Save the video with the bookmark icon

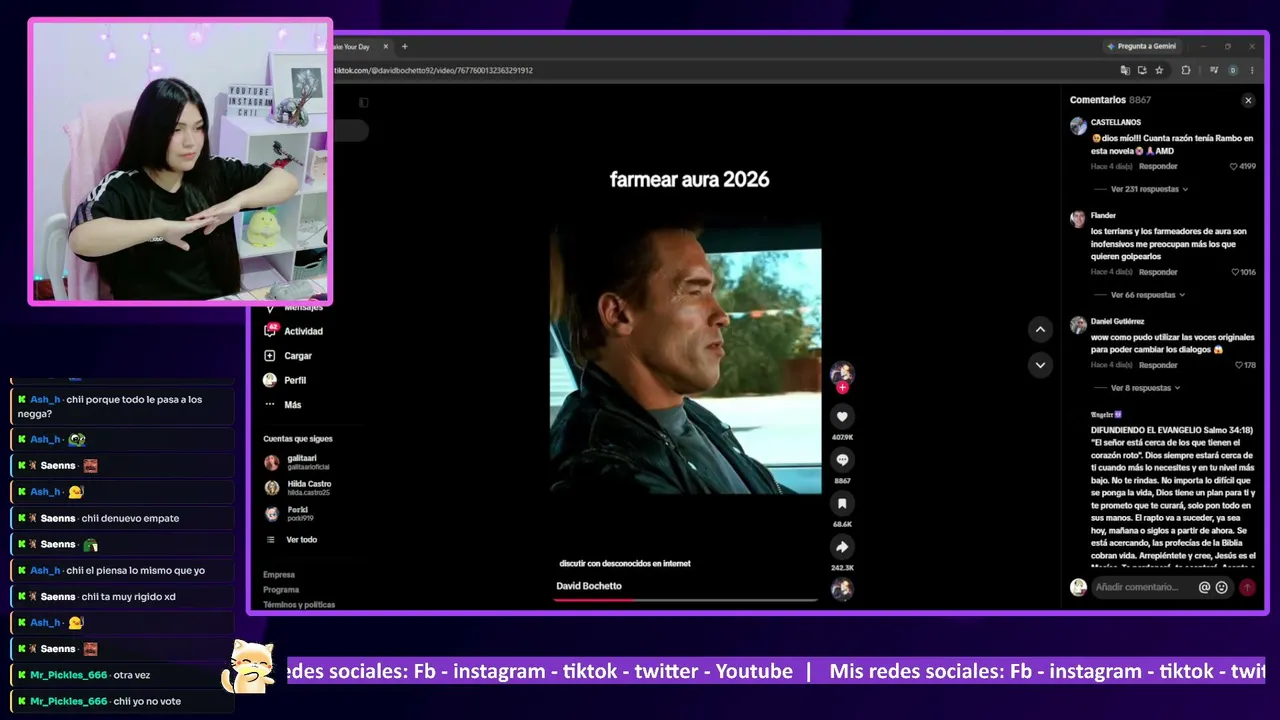(x=842, y=504)
